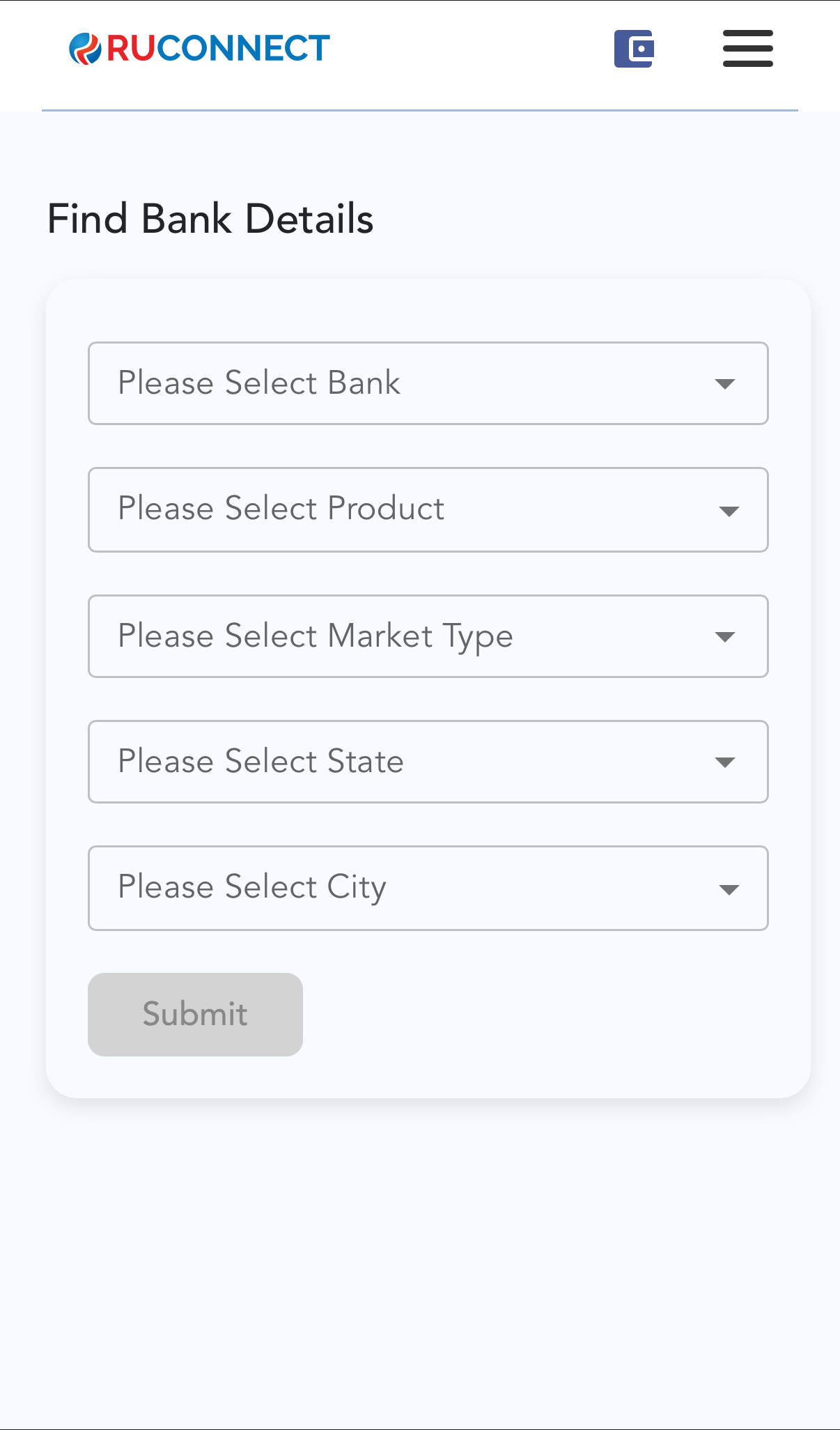This screenshot has height=1430, width=840.
Task: Click the arrow on Select Bank dropdown
Action: pos(725,384)
